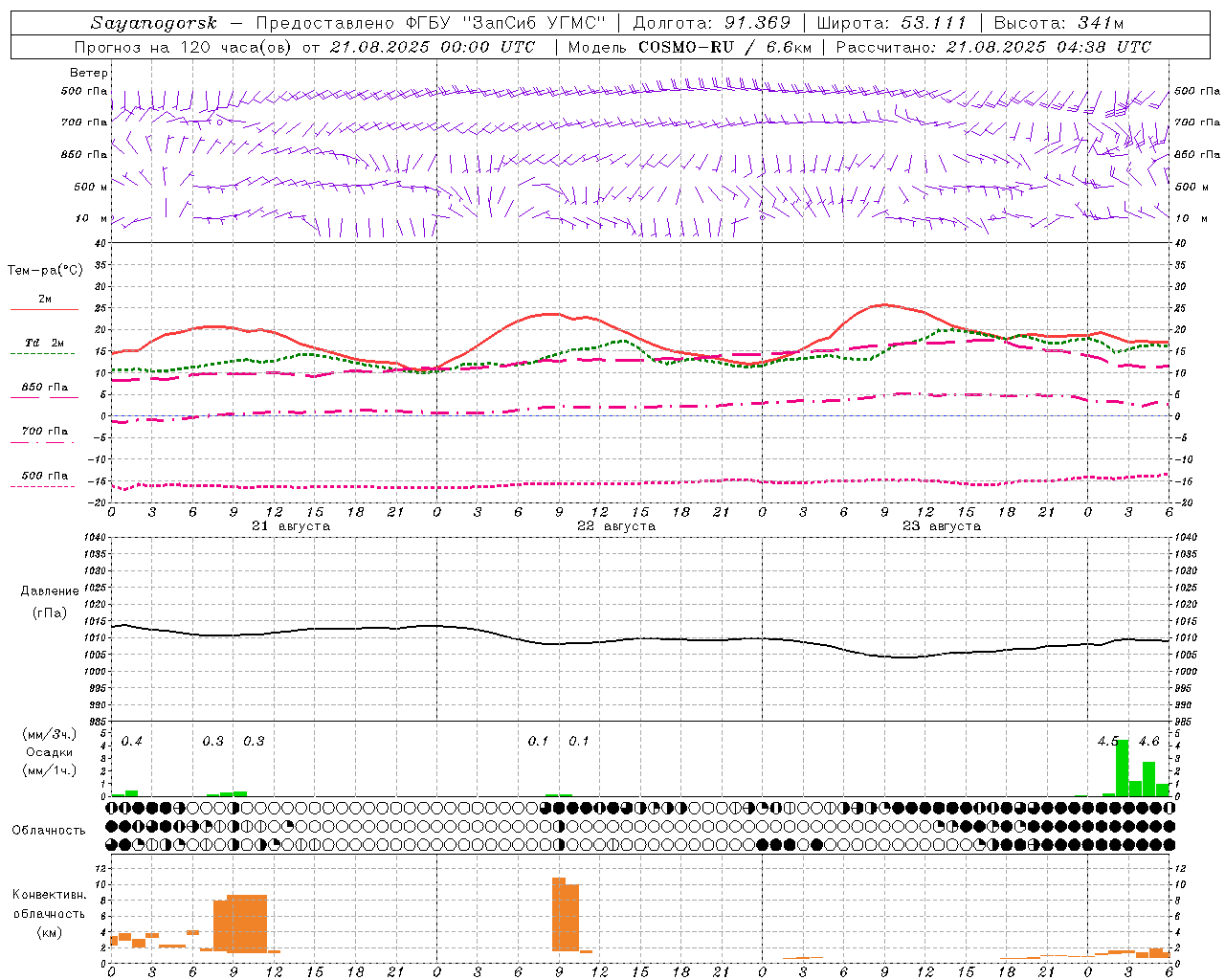
Task: Click the '4.6' precipitation amount
Action: coord(1148,742)
